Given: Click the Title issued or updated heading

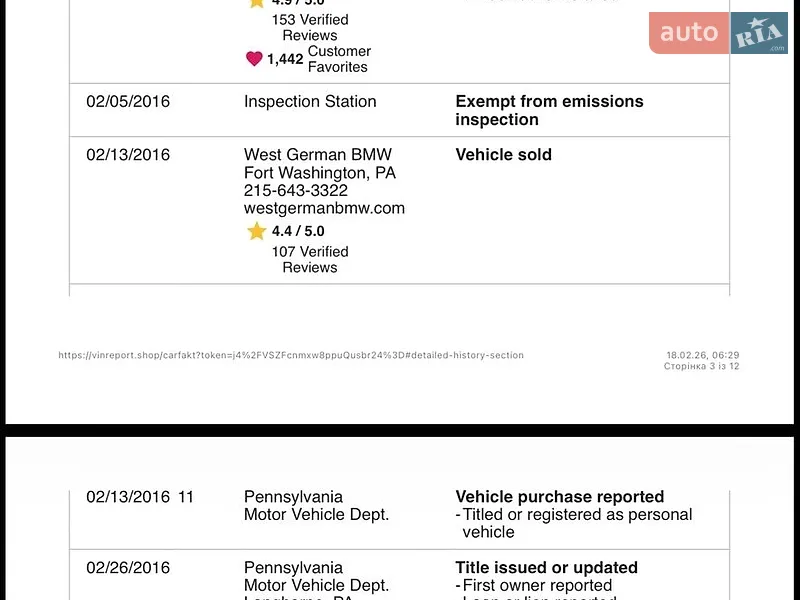Looking at the screenshot, I should tap(546, 567).
